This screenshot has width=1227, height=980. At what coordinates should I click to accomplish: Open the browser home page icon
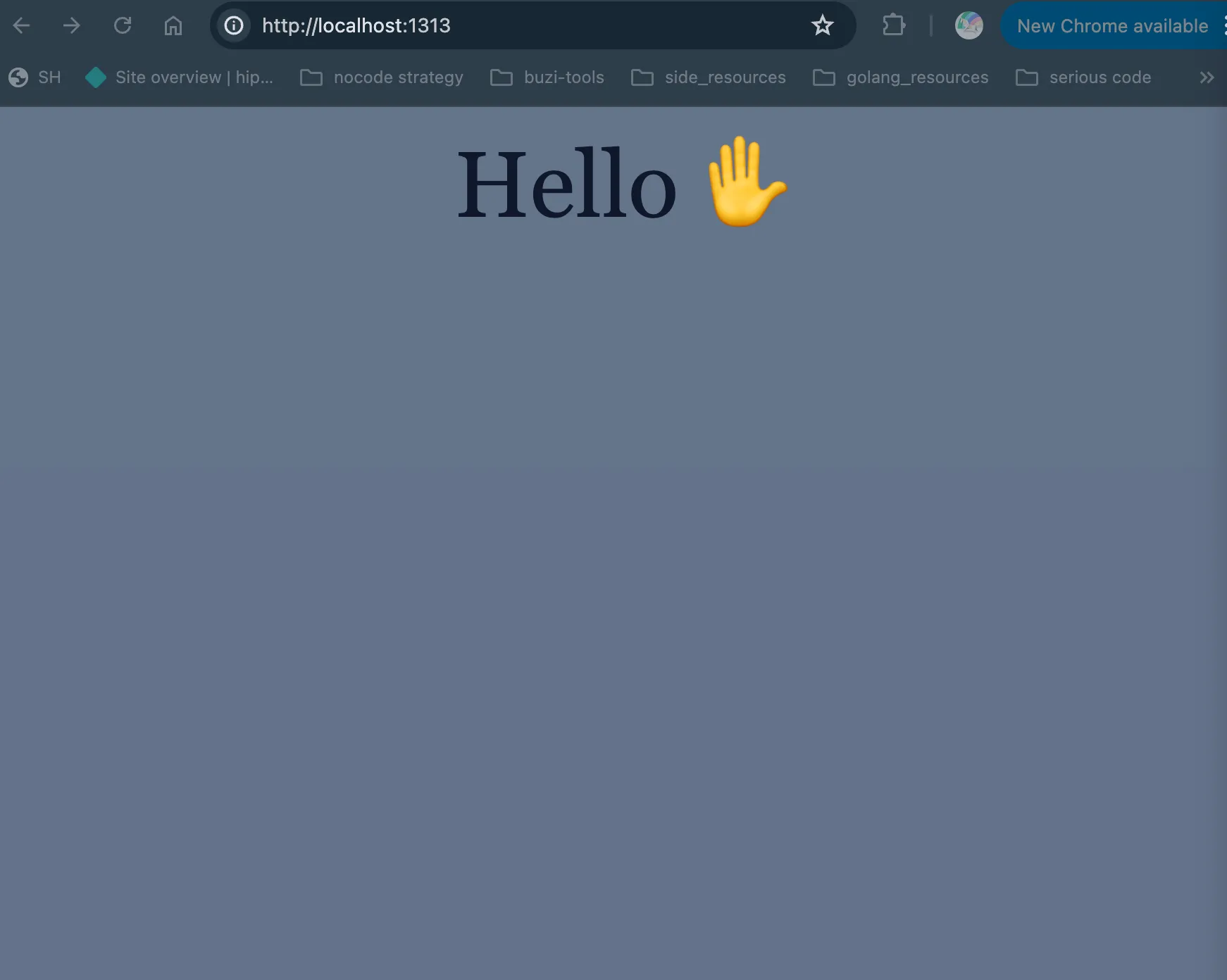coord(173,26)
